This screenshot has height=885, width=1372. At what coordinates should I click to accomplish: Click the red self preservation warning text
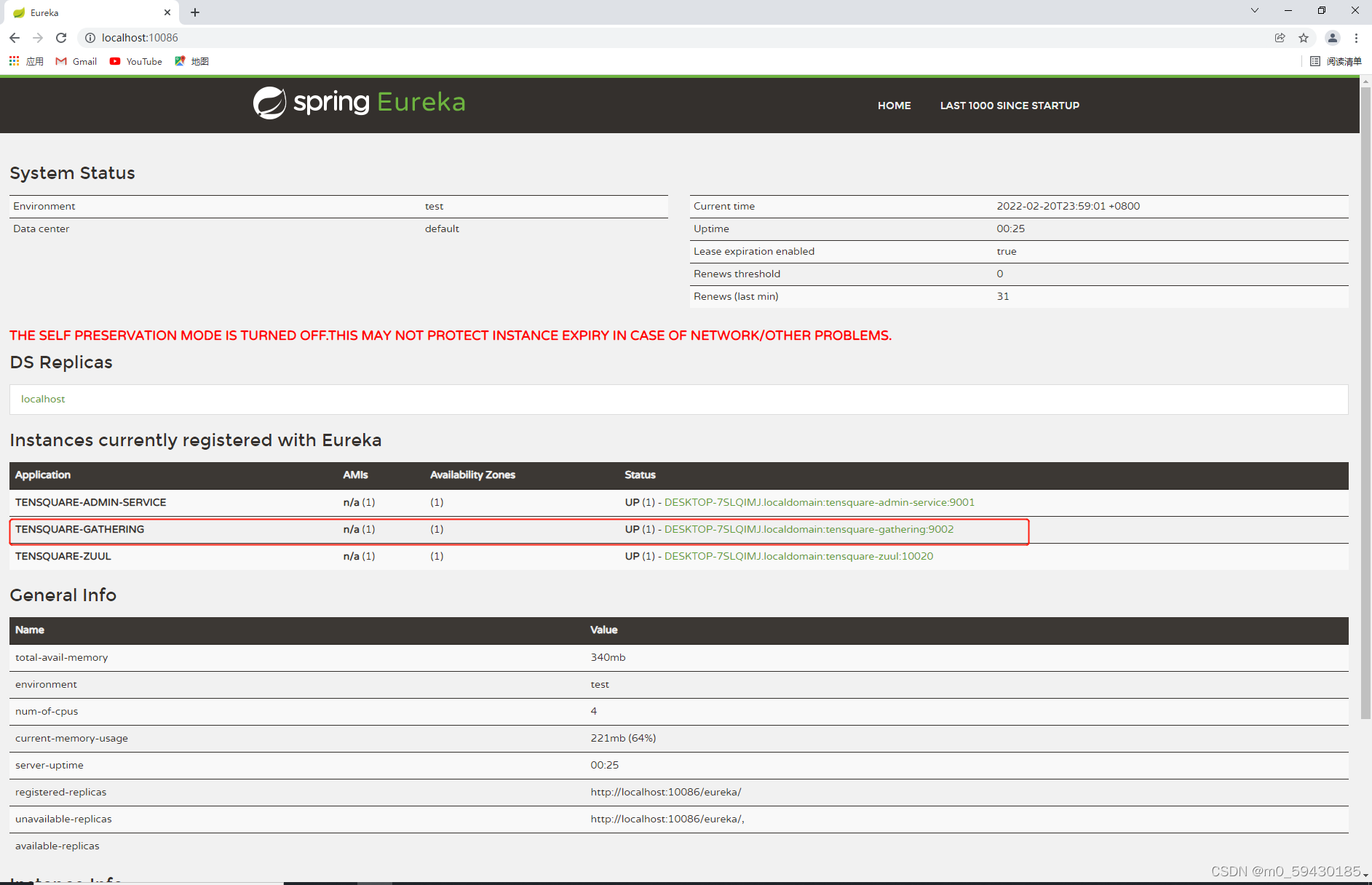pyautogui.click(x=451, y=336)
